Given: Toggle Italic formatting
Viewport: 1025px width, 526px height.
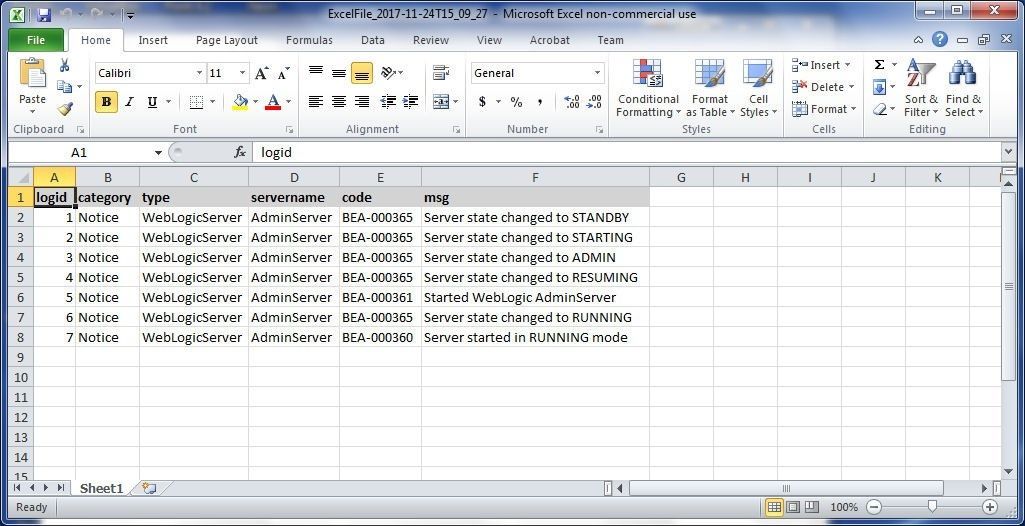Looking at the screenshot, I should point(129,102).
